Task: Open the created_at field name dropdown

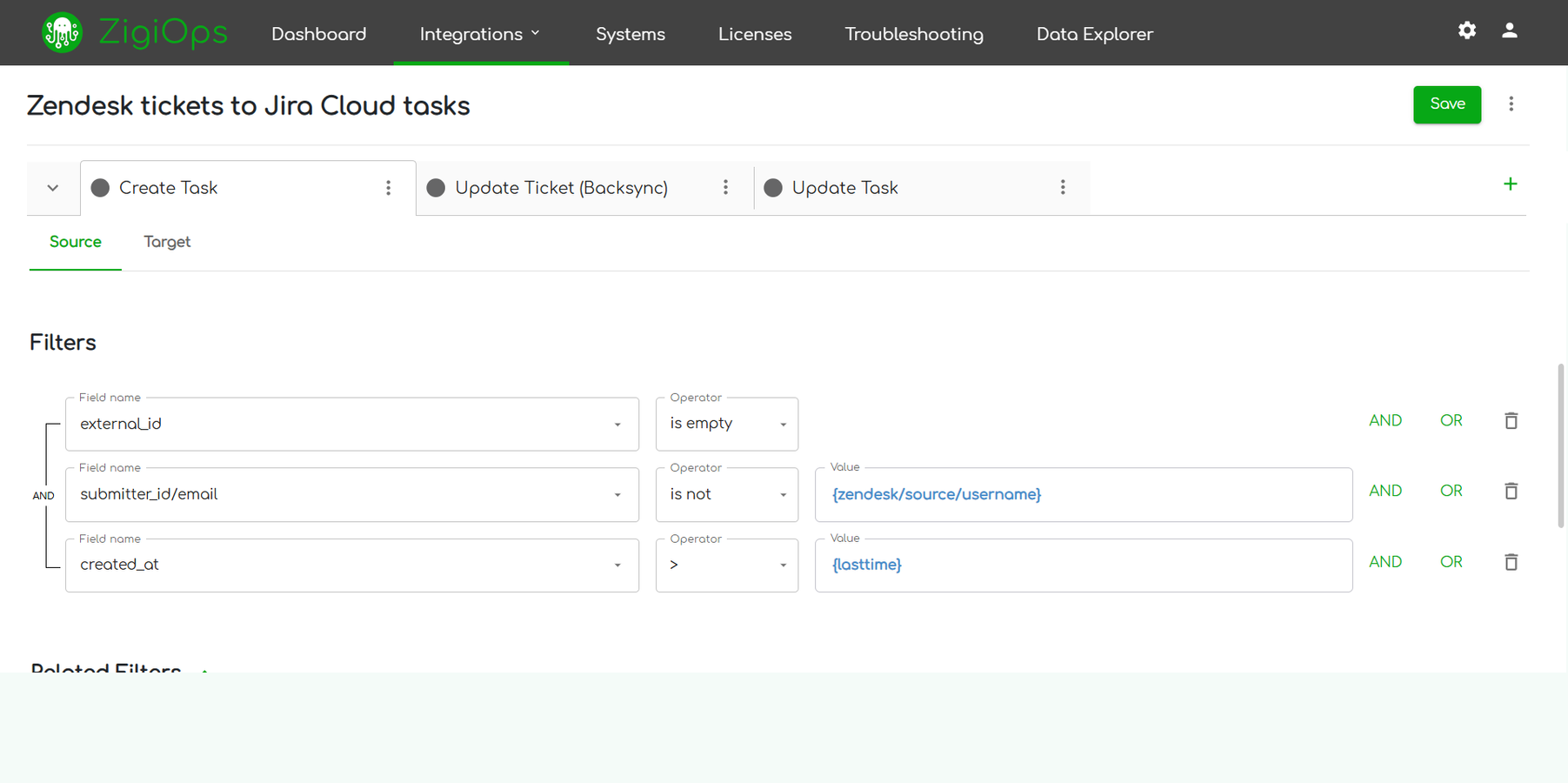Action: (352, 565)
